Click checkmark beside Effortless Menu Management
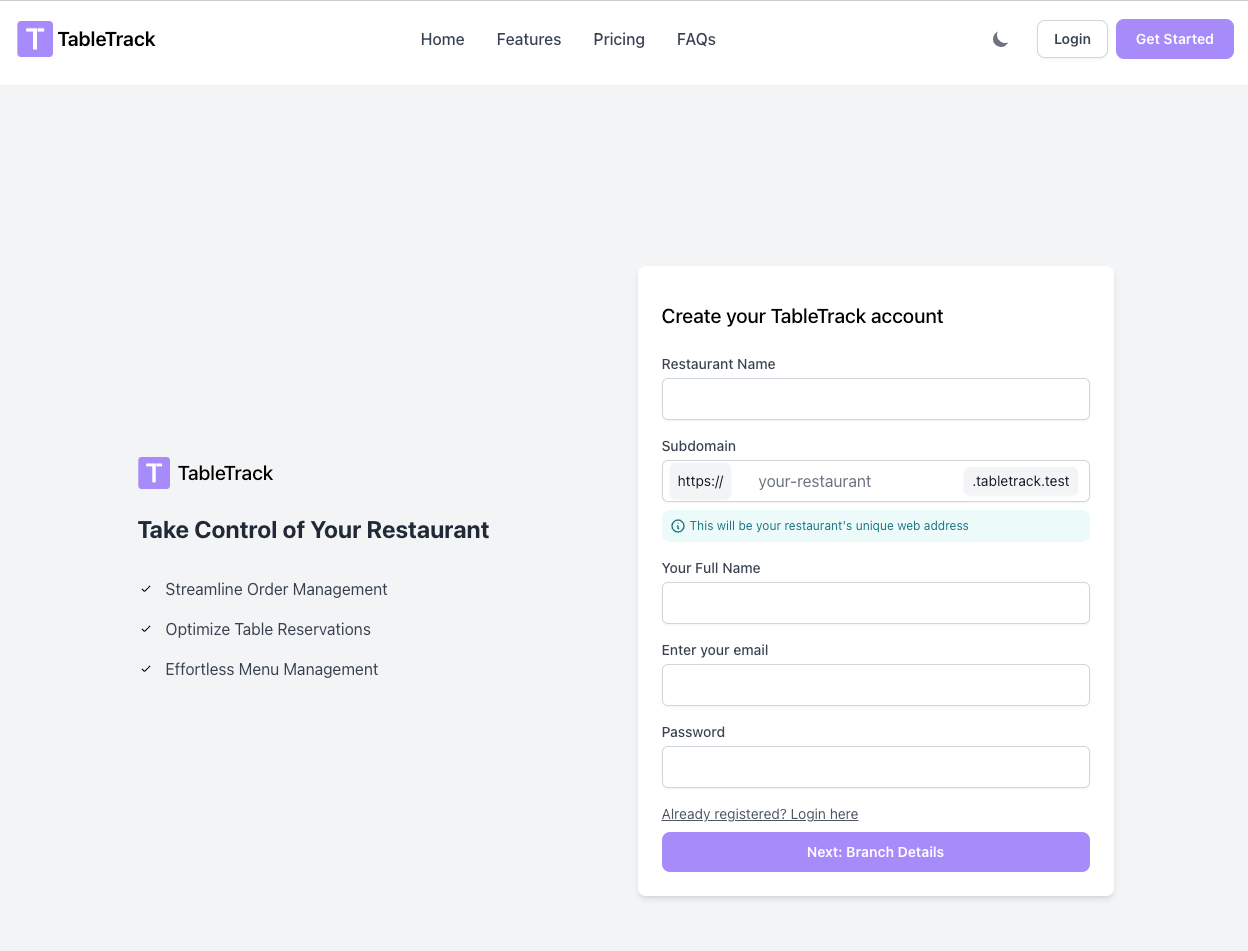The height and width of the screenshot is (951, 1248). click(x=146, y=669)
